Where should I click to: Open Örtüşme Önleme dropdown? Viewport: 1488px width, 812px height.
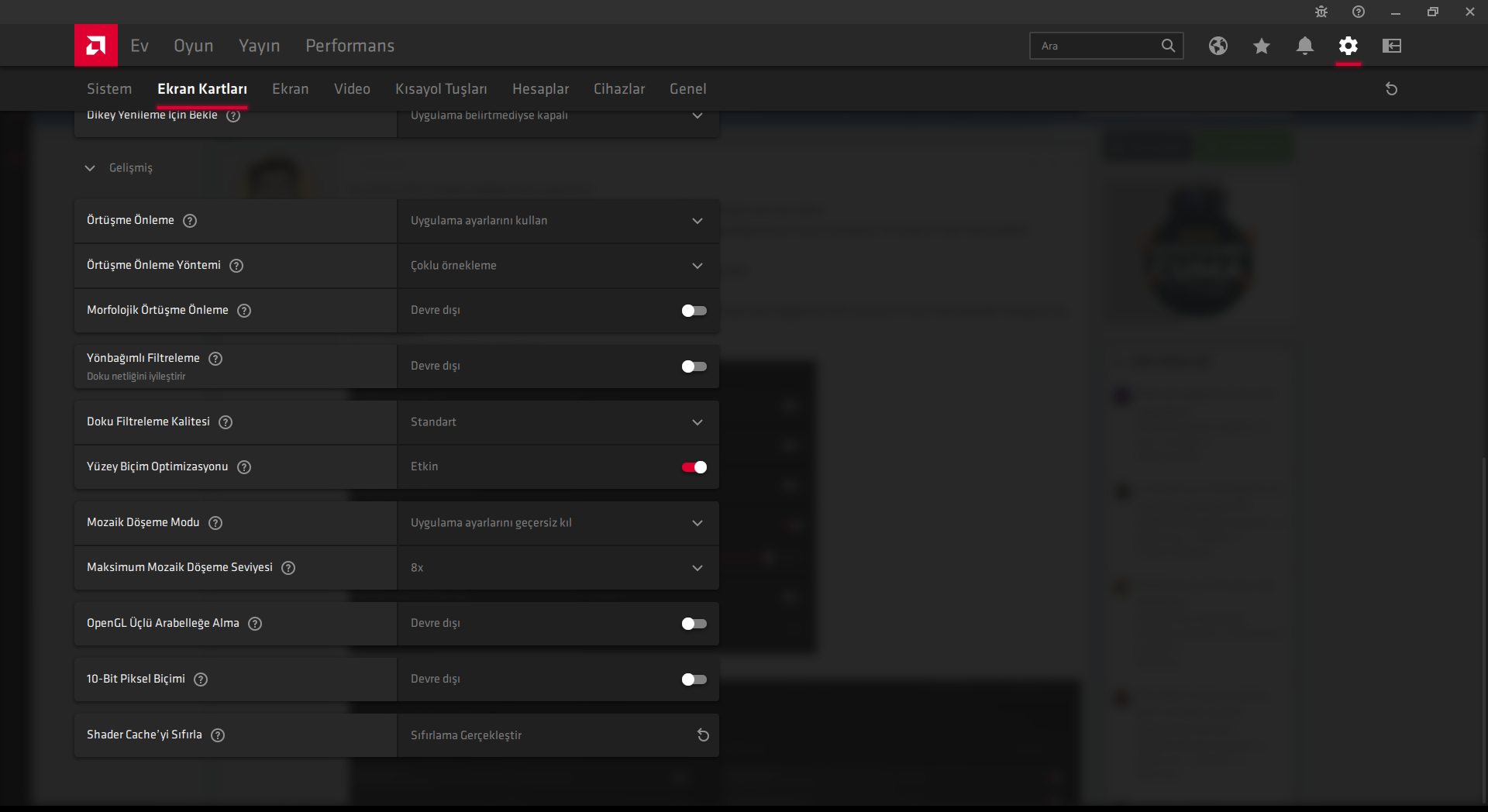point(558,221)
